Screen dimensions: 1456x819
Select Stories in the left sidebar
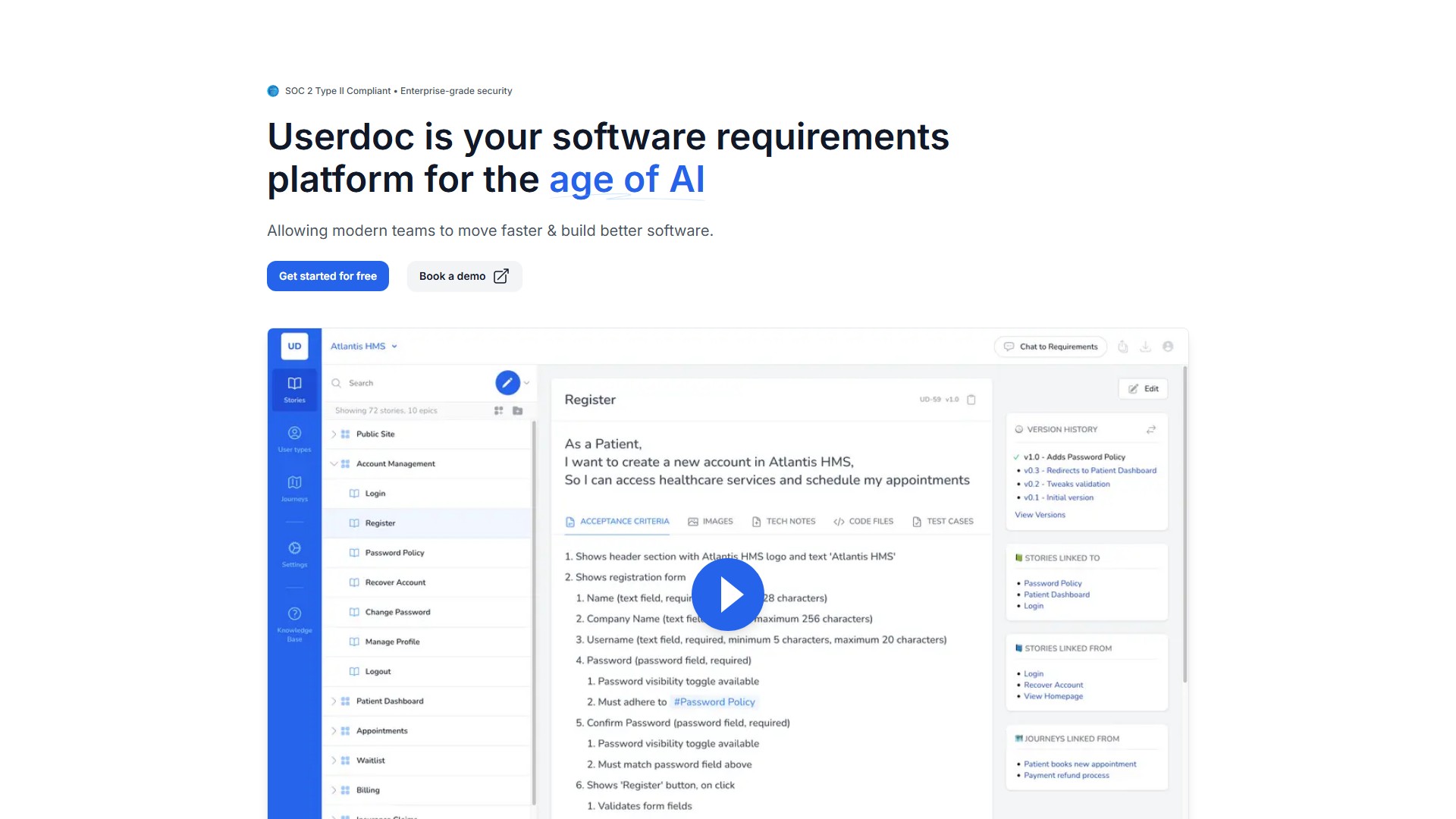click(293, 389)
